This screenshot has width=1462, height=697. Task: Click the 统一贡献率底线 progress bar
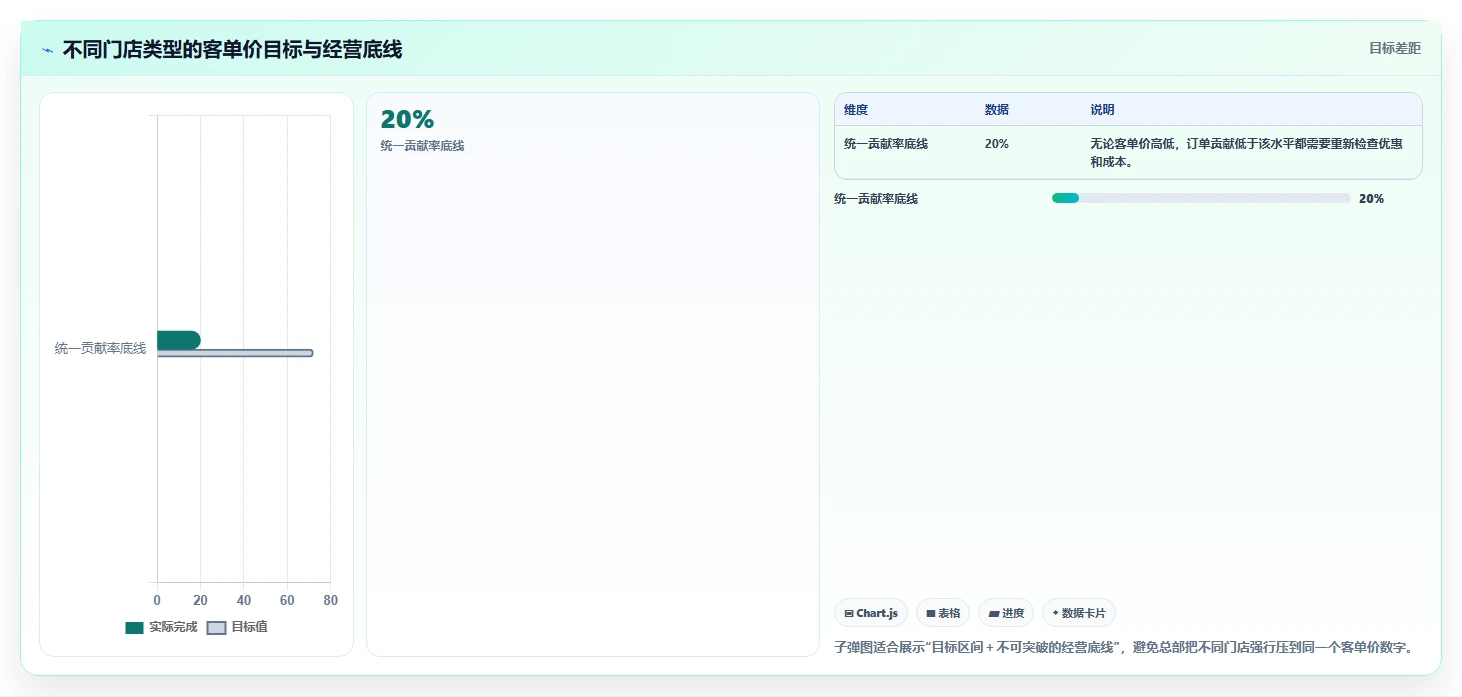point(1201,198)
